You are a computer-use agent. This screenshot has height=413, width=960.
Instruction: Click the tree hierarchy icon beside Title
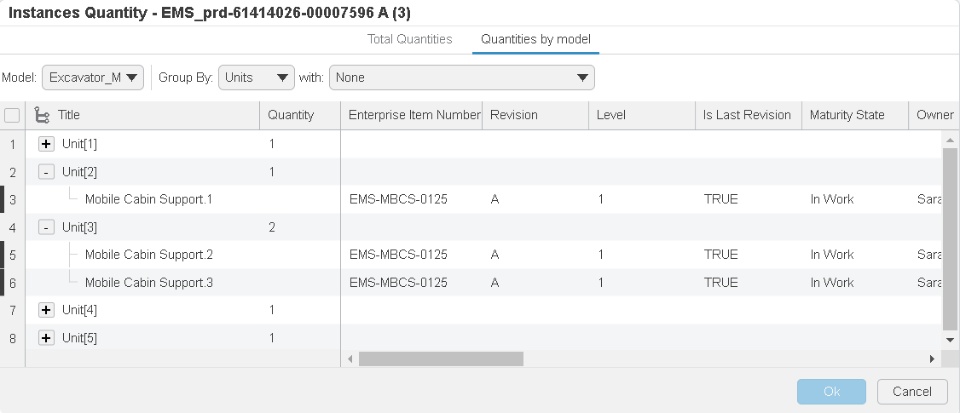[x=42, y=115]
